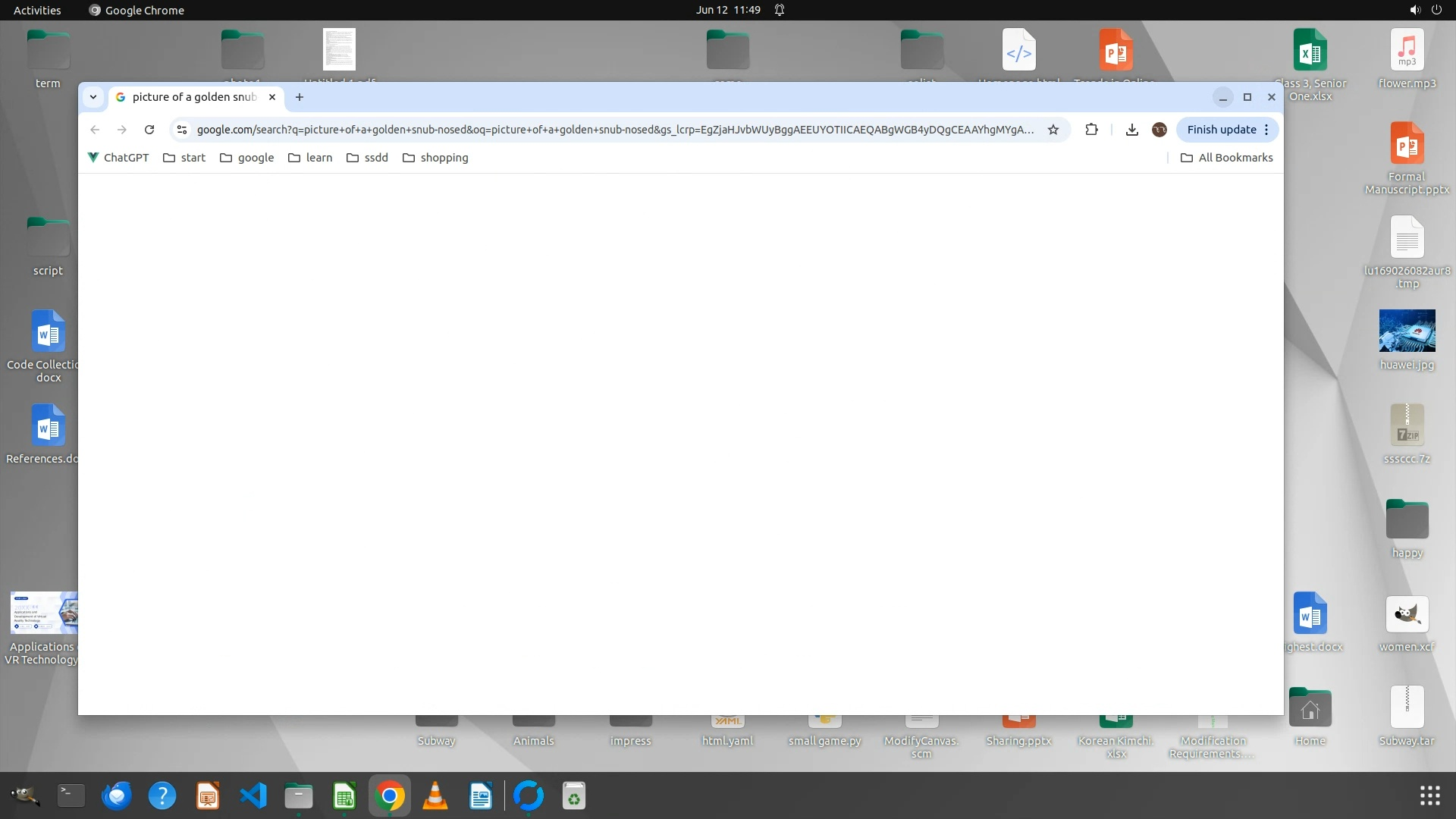Open the Activities overview menu
Viewport: 1456px width, 819px height.
[37, 10]
